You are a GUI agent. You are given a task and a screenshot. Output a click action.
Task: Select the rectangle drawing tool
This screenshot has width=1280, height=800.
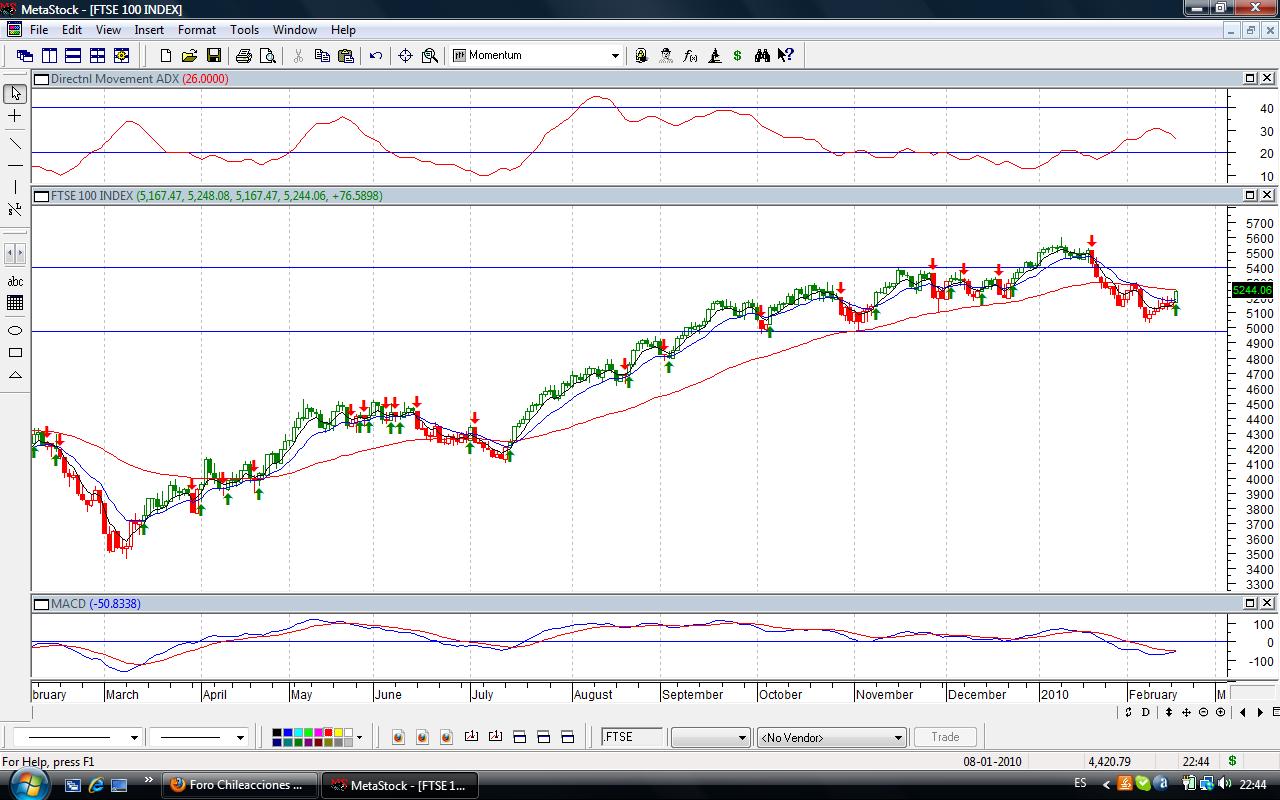[15, 352]
